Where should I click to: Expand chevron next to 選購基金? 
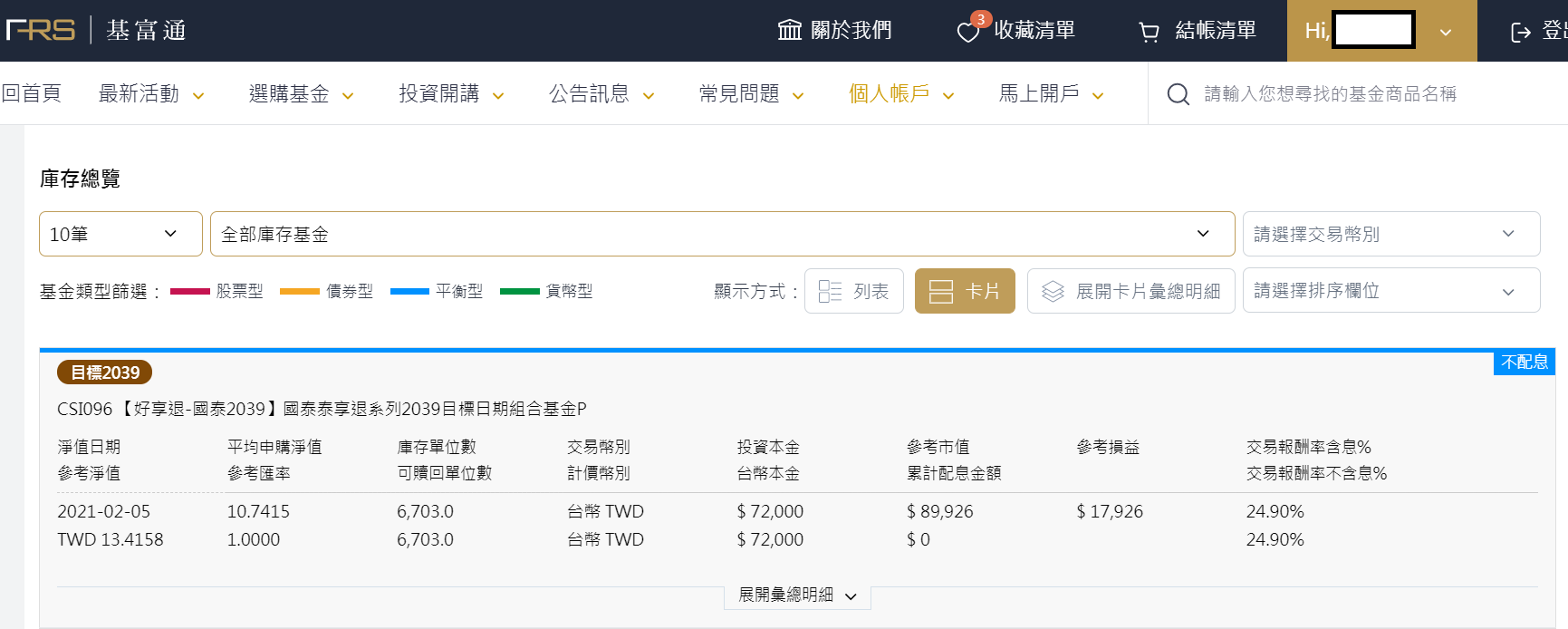click(348, 96)
